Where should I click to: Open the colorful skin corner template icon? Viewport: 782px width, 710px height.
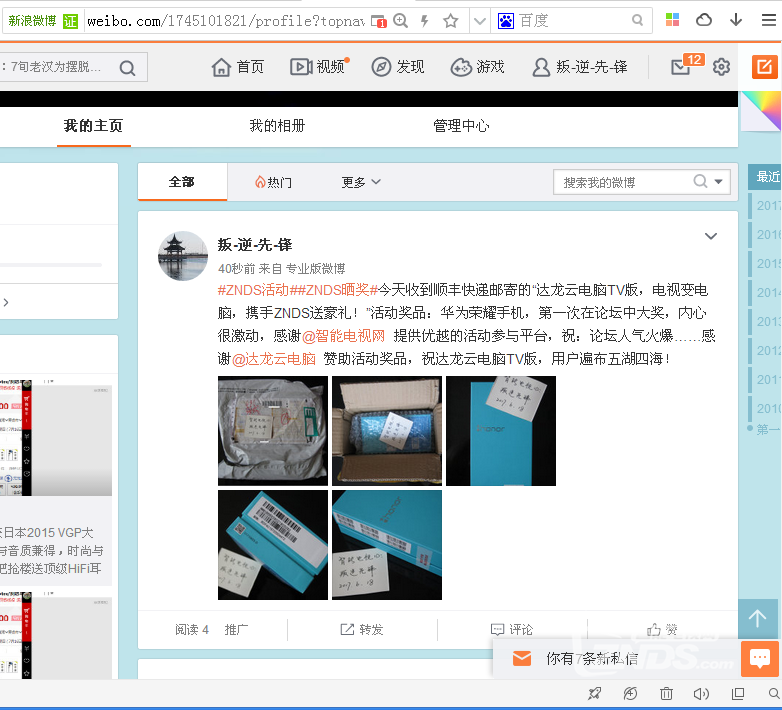pyautogui.click(x=761, y=112)
